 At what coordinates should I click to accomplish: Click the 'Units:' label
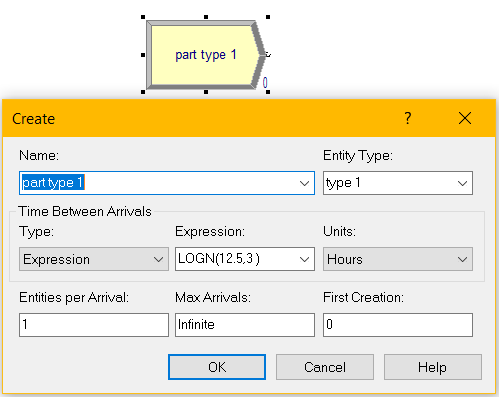(339, 231)
